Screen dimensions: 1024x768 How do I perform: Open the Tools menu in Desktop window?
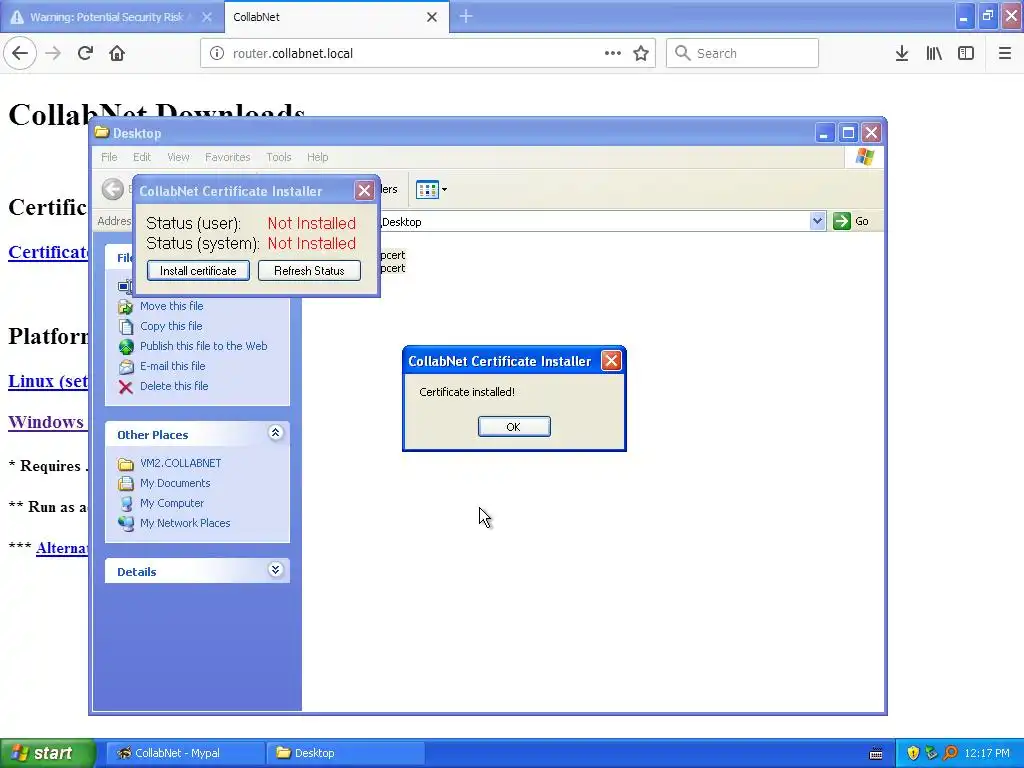278,157
